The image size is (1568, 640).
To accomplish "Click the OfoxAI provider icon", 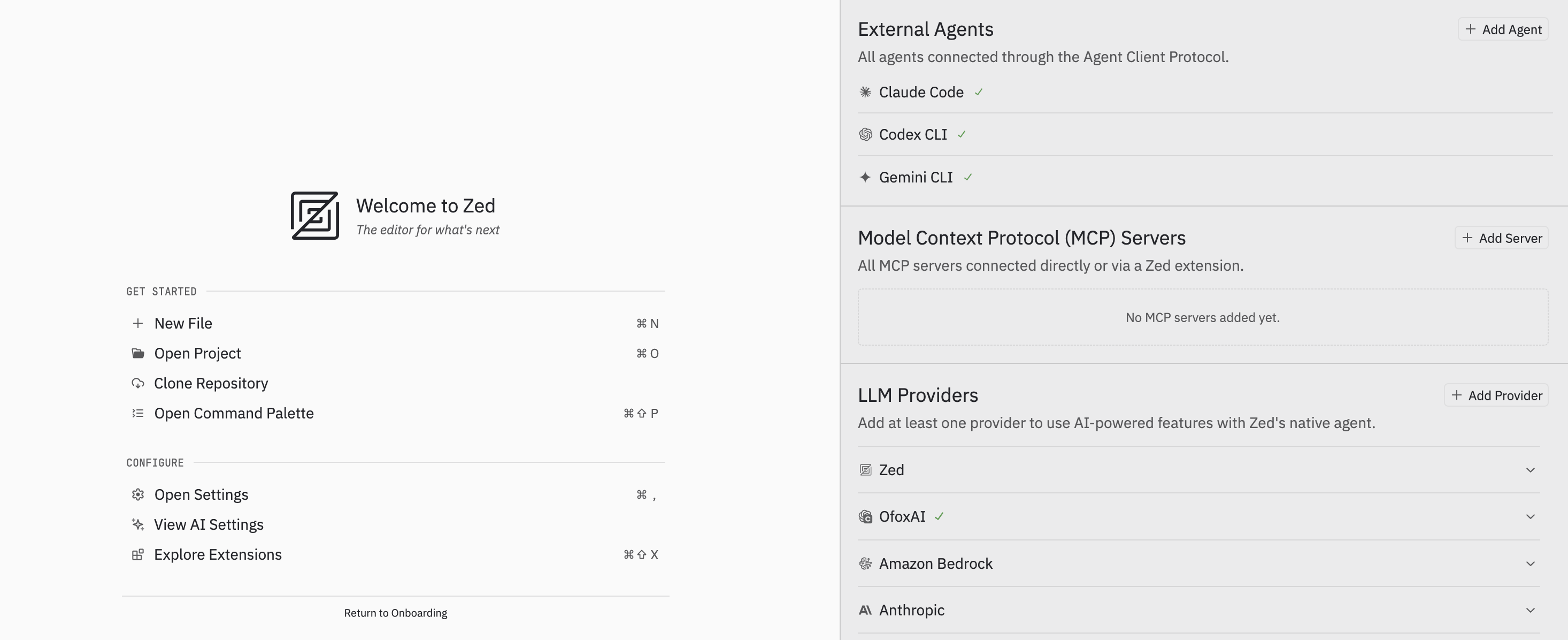I will click(865, 516).
